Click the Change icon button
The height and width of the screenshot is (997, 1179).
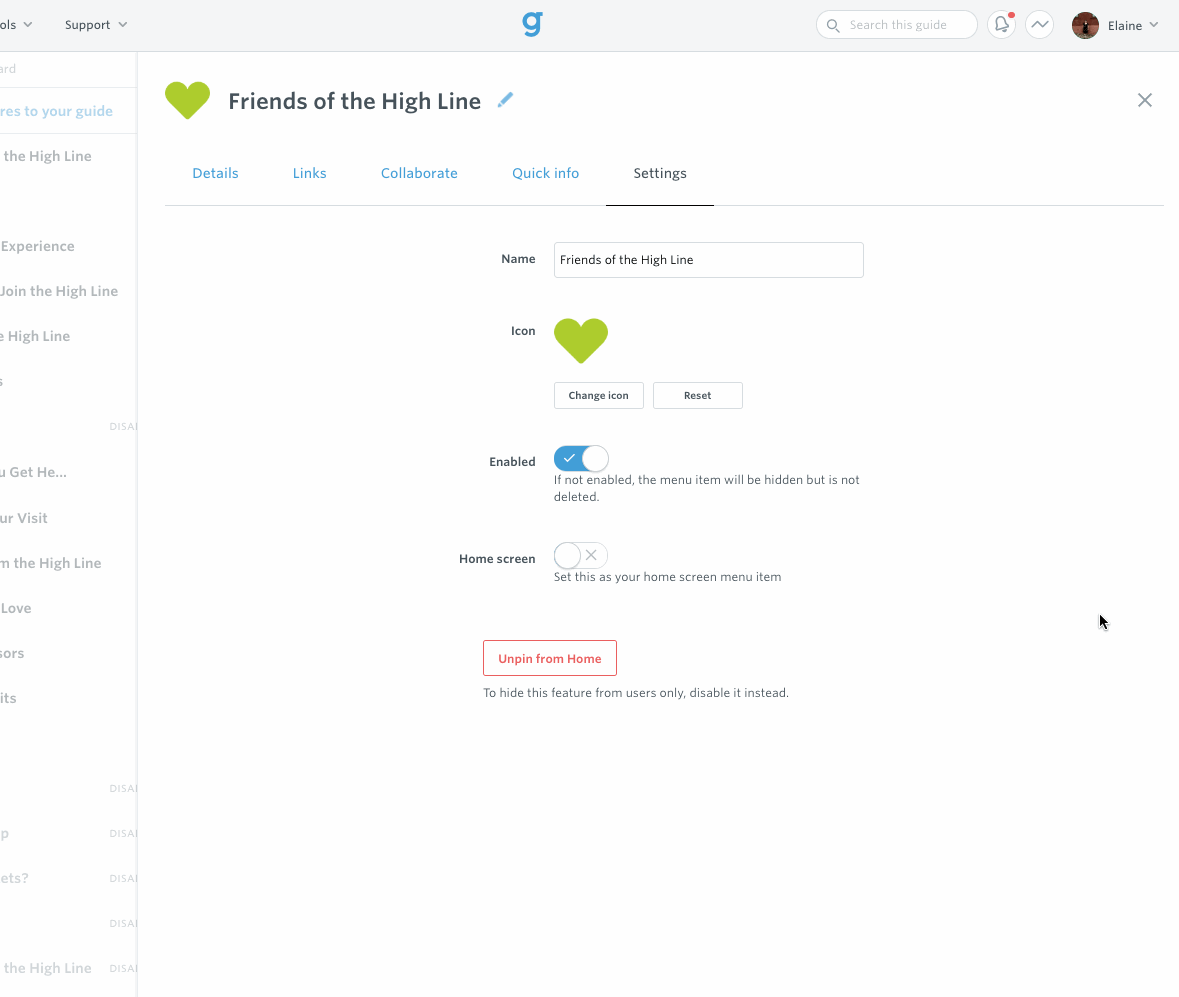tap(599, 395)
